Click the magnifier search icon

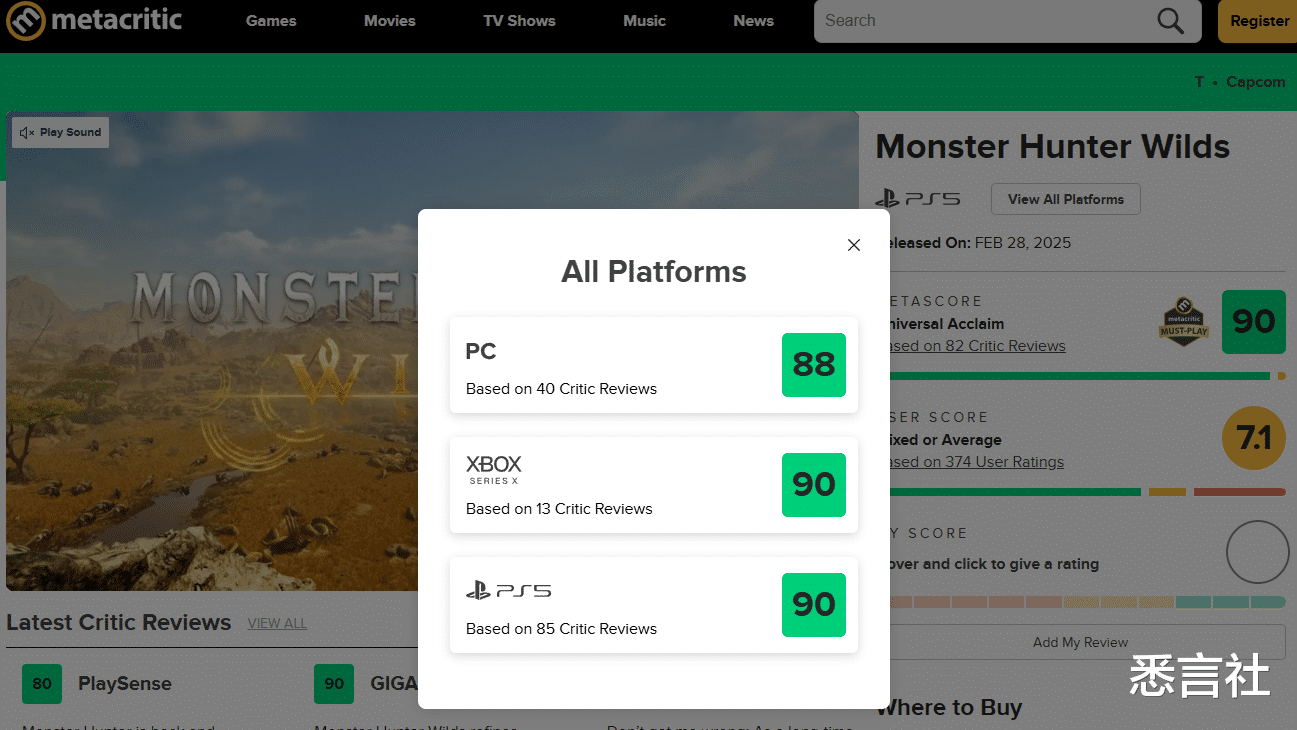[x=1170, y=21]
